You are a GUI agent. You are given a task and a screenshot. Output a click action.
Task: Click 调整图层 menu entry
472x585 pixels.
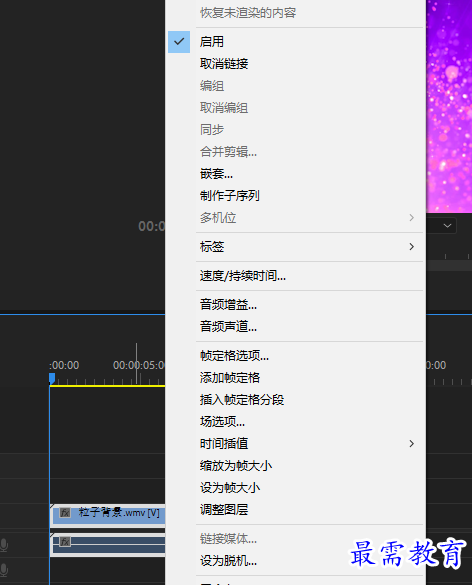[x=295, y=509]
